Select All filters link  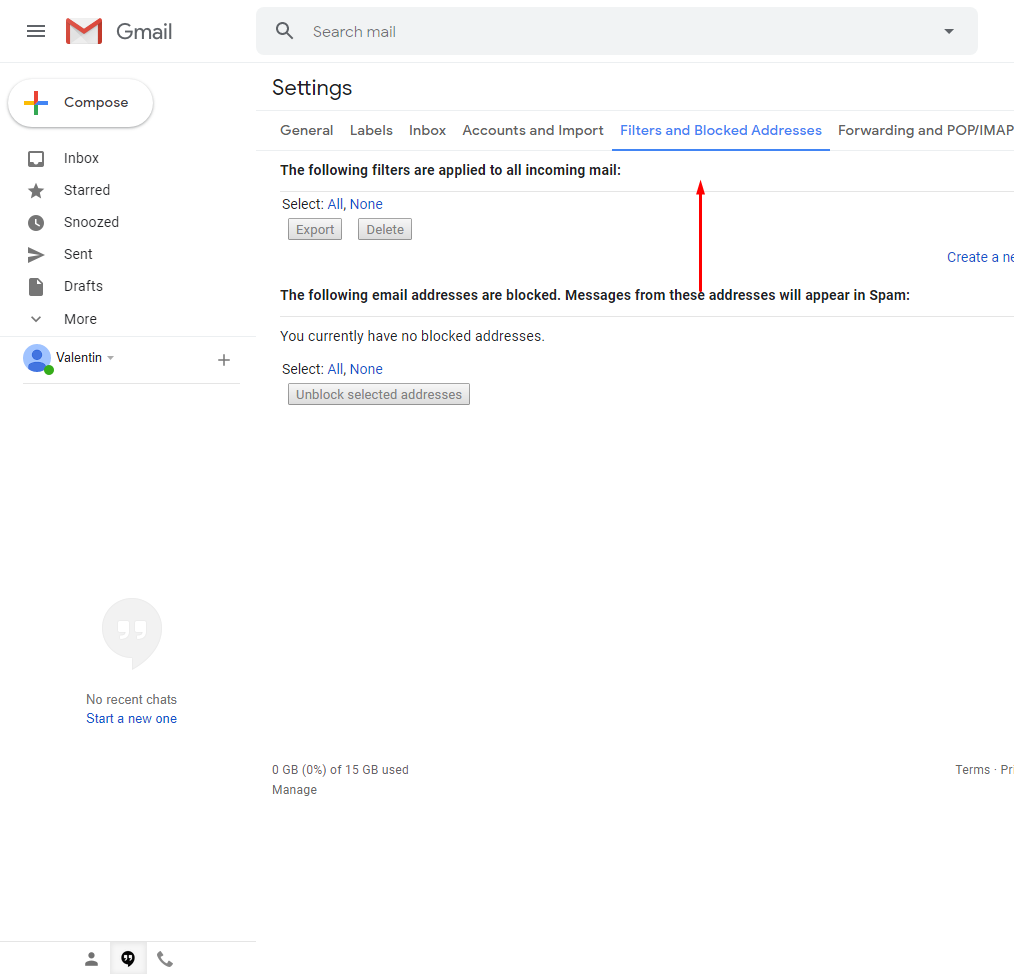(x=335, y=204)
